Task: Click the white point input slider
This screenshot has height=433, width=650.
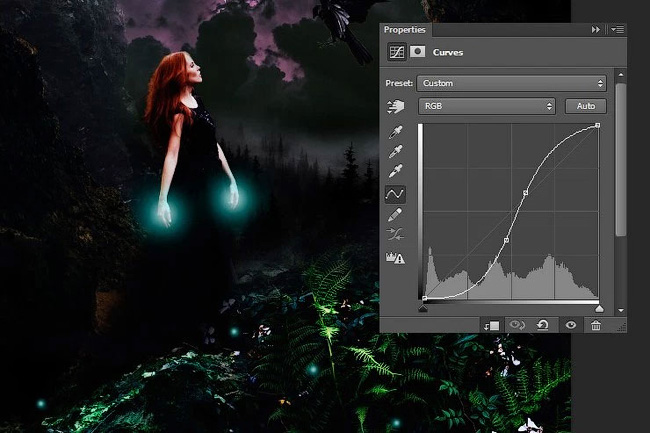Action: (x=599, y=309)
